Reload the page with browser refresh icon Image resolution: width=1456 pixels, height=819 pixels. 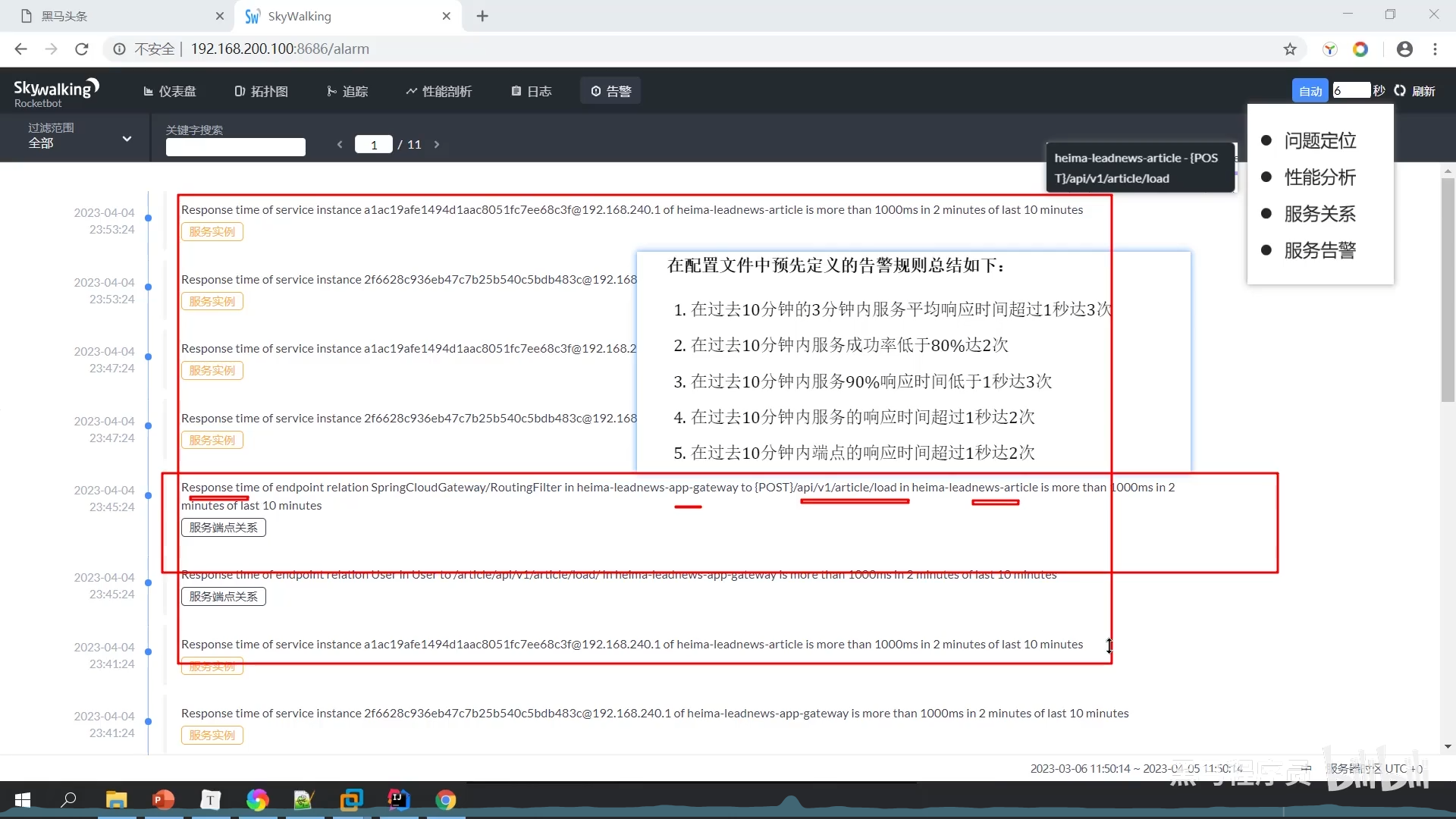coord(82,49)
